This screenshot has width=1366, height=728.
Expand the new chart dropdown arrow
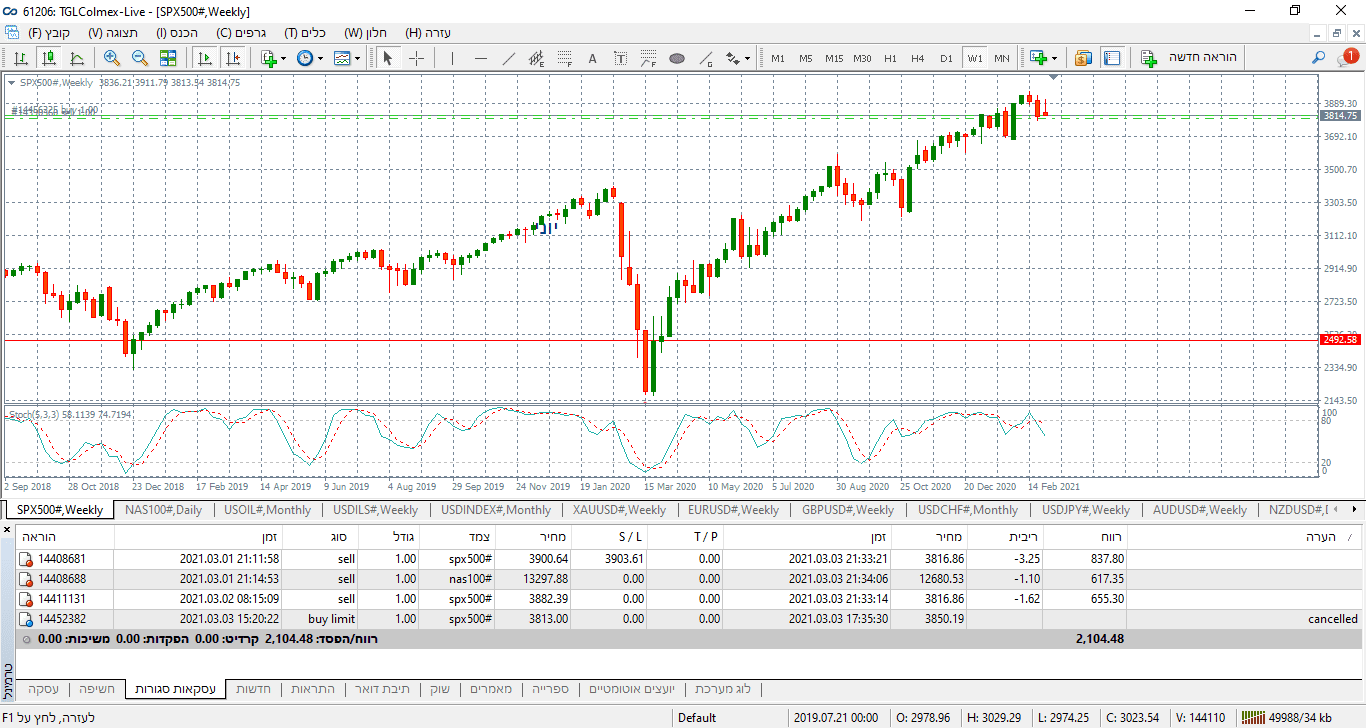tap(1055, 58)
